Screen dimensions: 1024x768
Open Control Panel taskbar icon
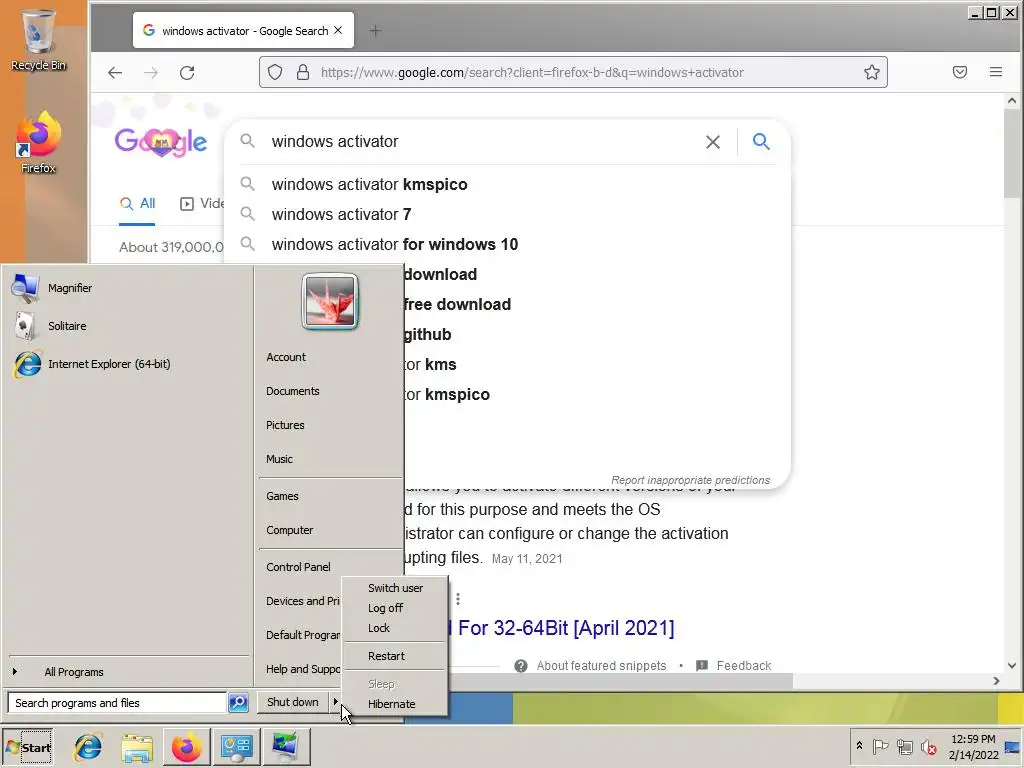click(x=236, y=747)
